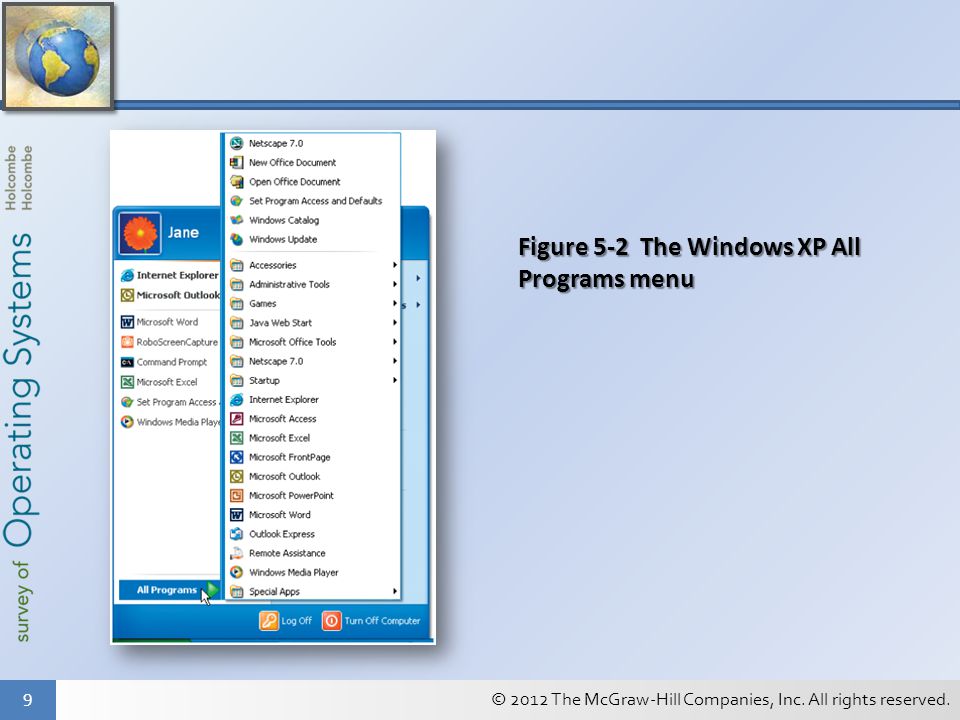Click the Internet Explorer icon in All Programs list

coord(236,400)
